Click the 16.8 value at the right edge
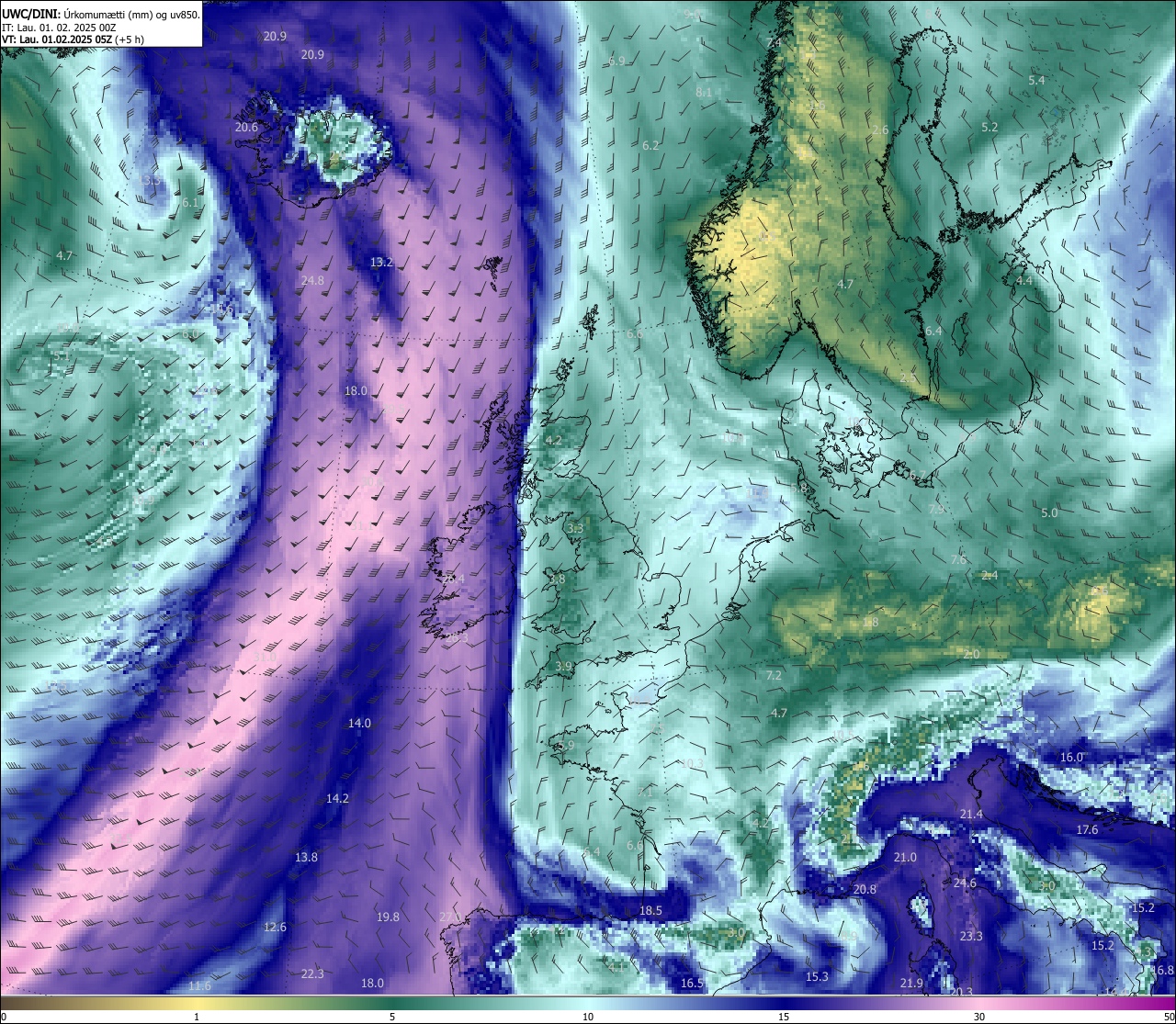 [x=1163, y=971]
